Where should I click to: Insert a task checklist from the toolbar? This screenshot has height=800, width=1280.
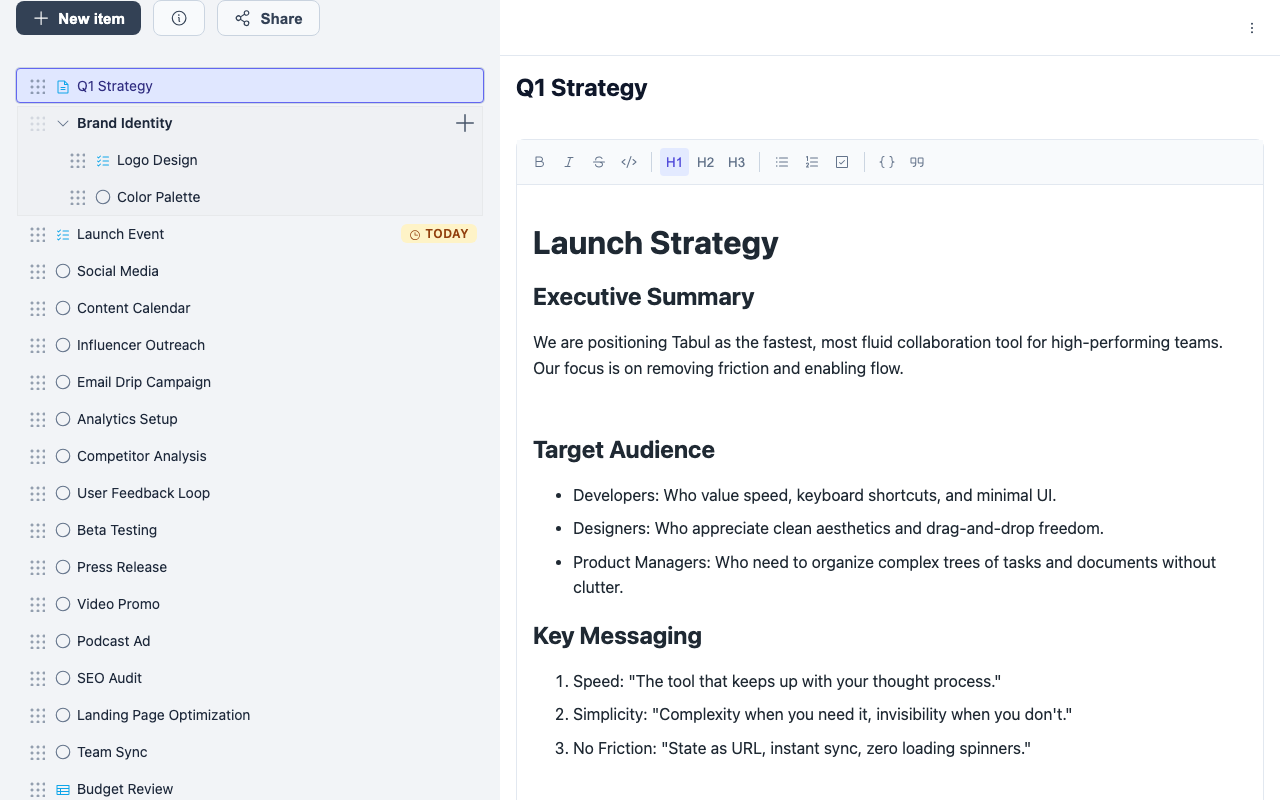point(842,162)
